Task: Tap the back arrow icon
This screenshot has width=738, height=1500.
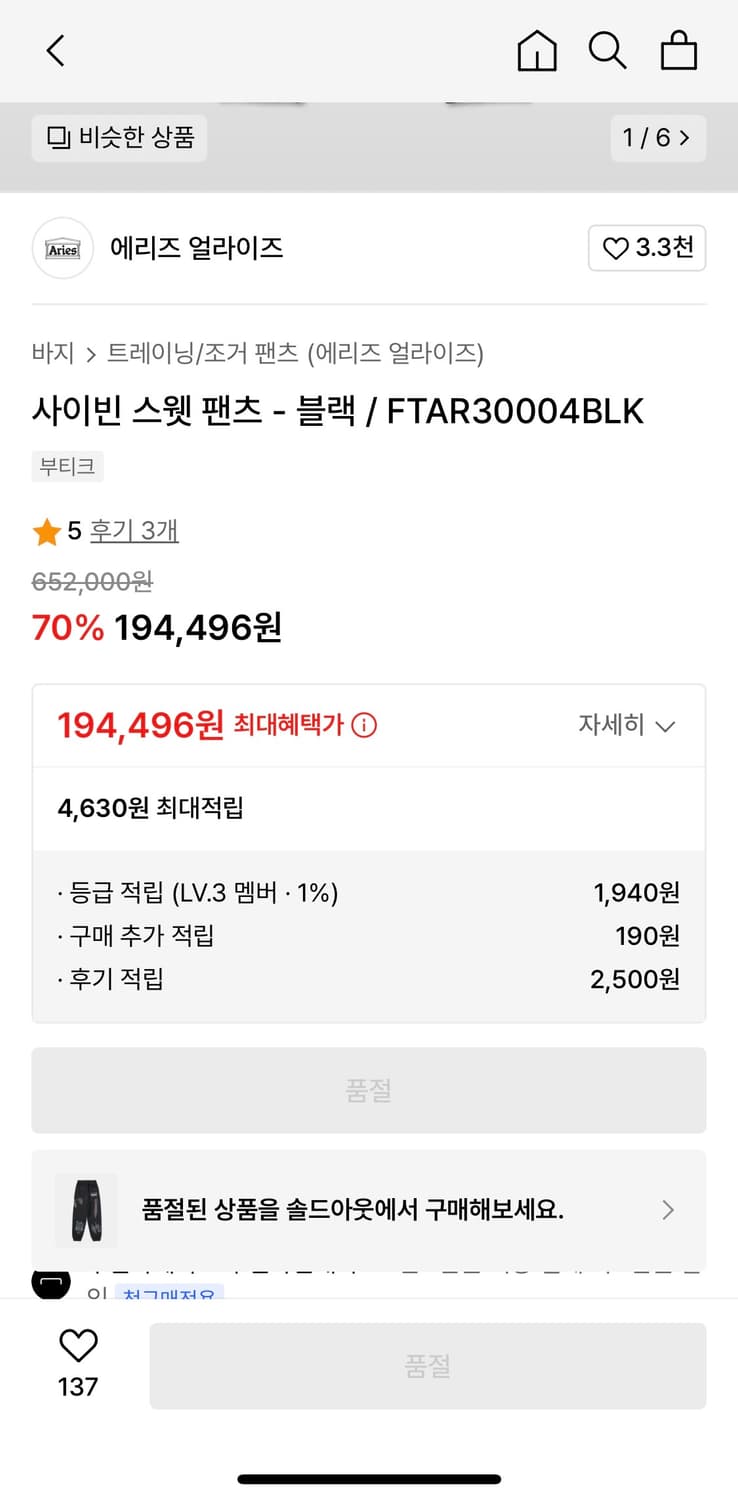Action: click(56, 50)
